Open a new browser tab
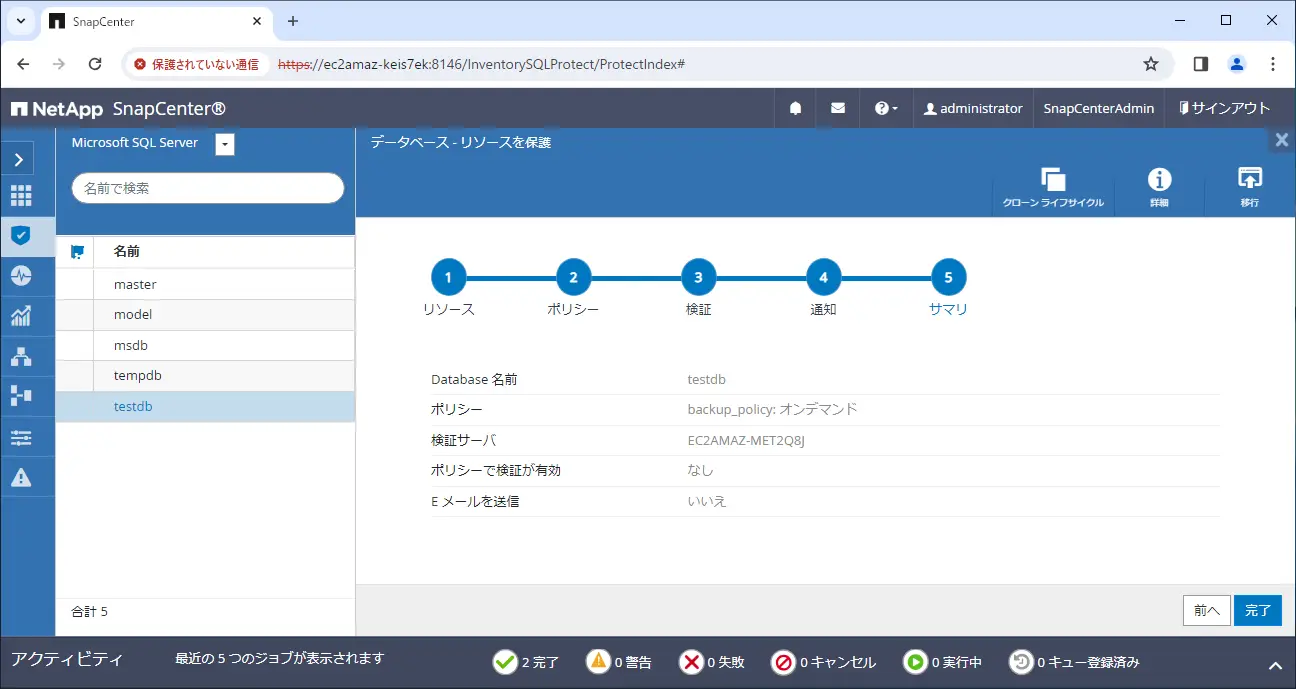Screen dimensions: 1296x689 (293, 21)
